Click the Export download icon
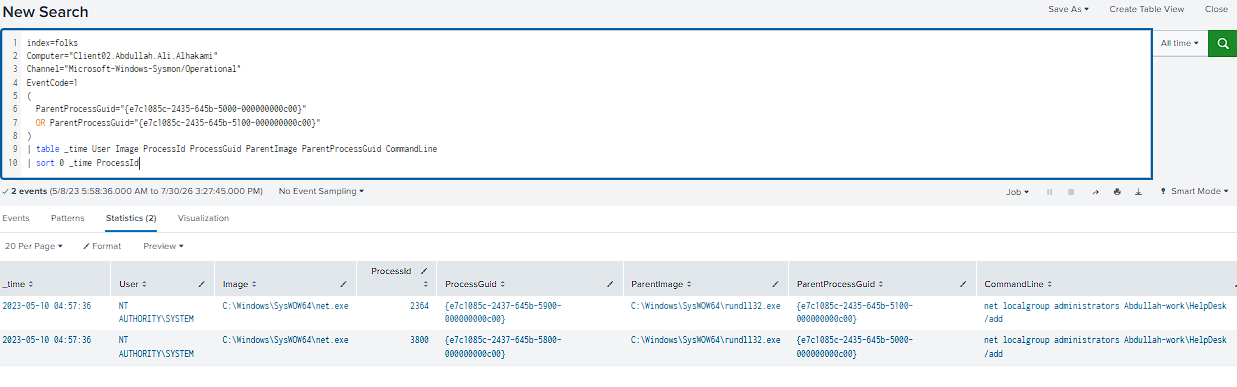This screenshot has width=1237, height=387. [1139, 191]
